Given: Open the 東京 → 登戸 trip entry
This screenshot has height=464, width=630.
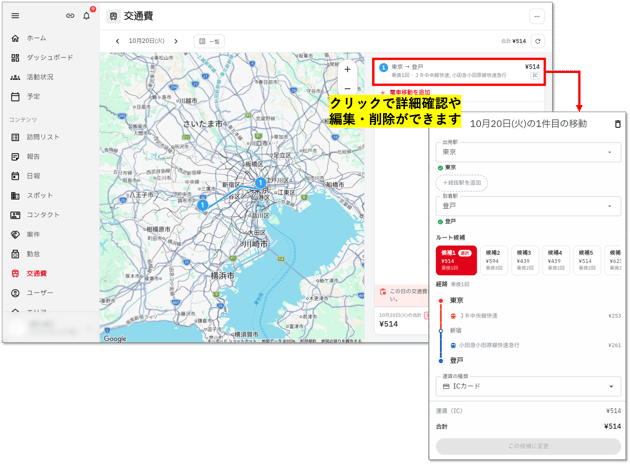Looking at the screenshot, I should pos(458,72).
